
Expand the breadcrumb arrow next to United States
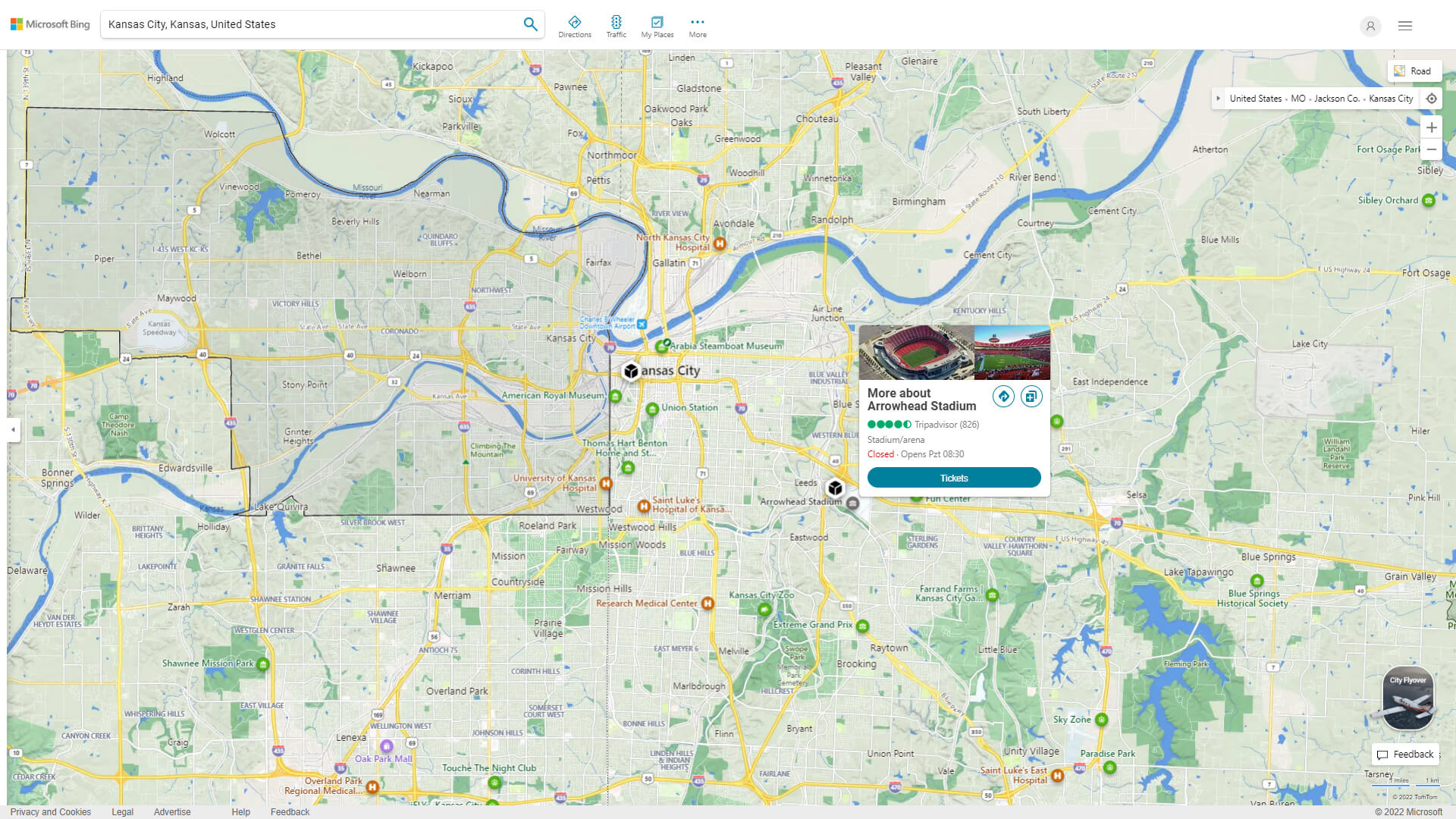1219,98
